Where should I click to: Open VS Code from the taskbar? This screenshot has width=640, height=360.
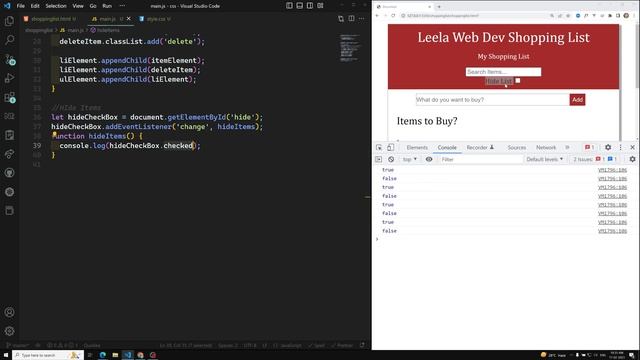128,355
